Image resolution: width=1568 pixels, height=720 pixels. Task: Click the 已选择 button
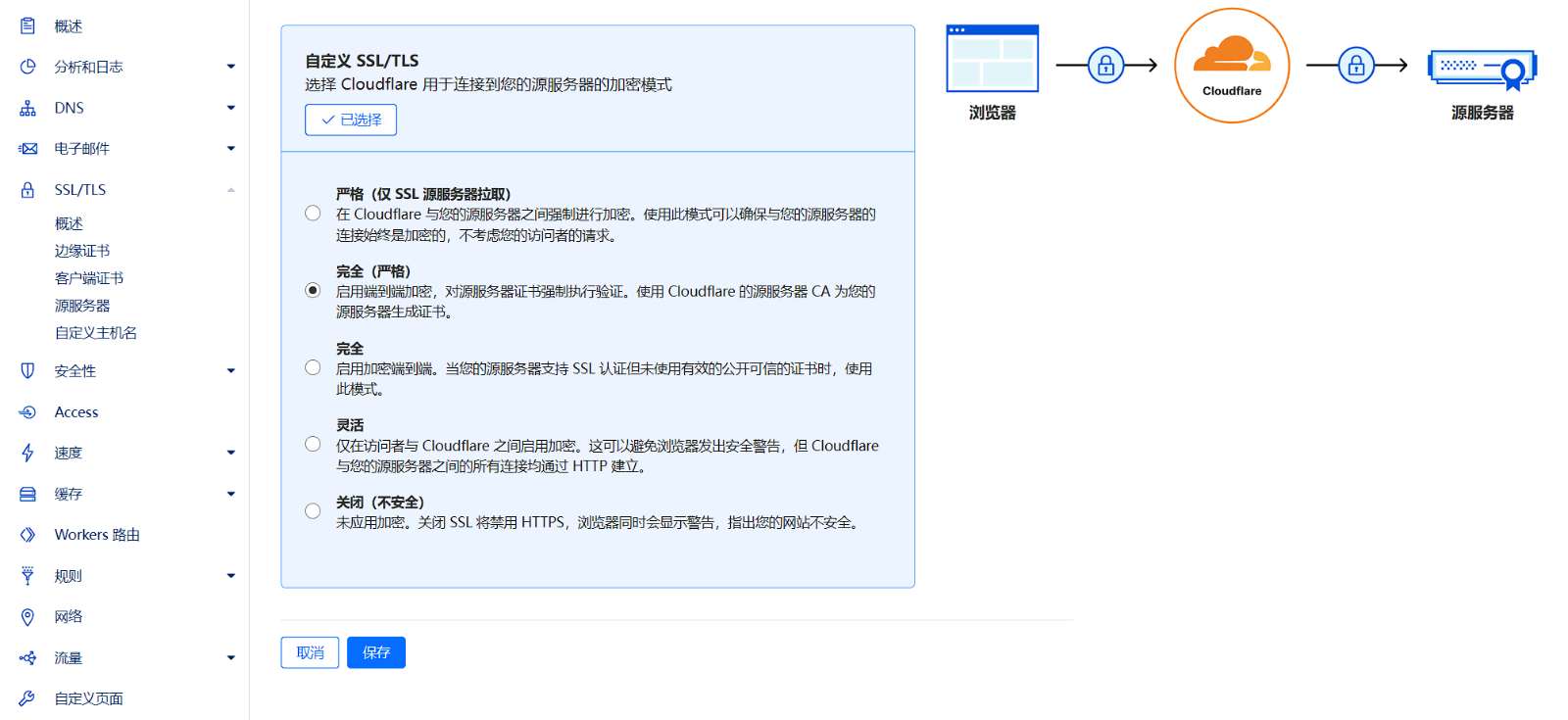click(351, 120)
